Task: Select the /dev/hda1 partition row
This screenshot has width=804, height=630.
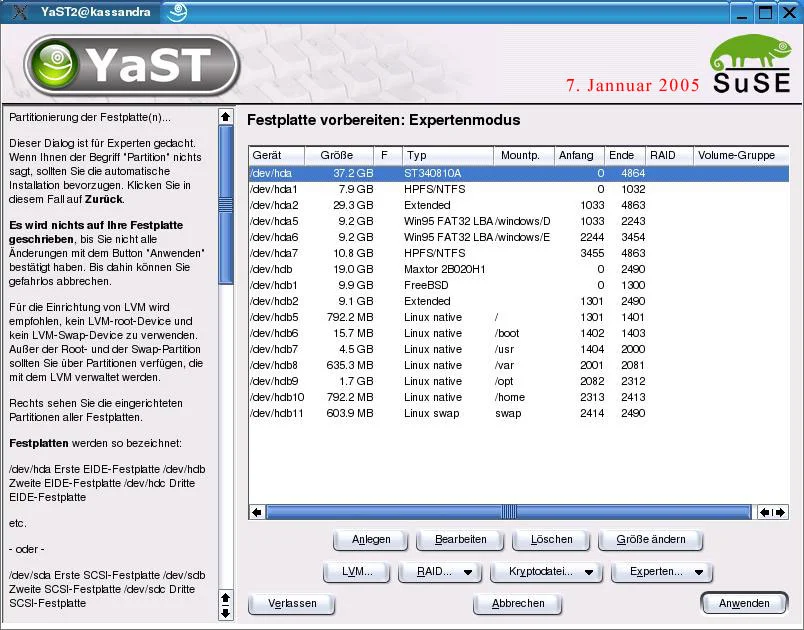Action: click(518, 189)
